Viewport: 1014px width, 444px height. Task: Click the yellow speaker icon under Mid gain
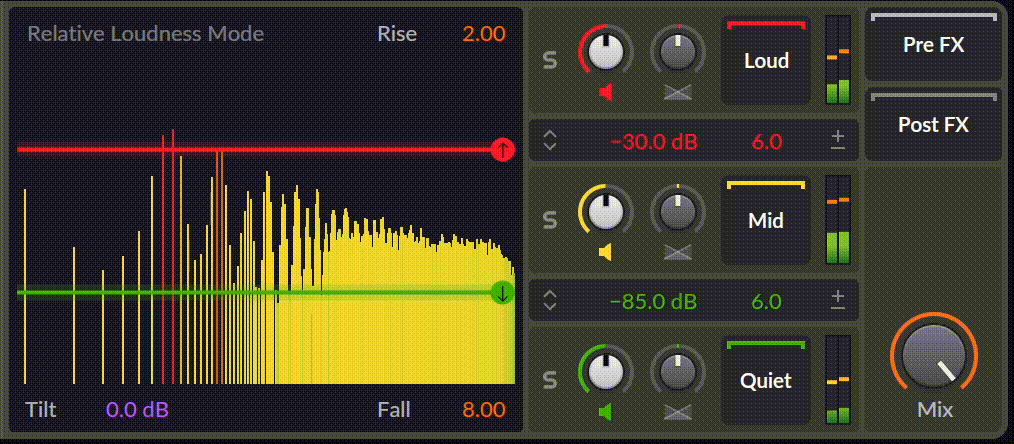(606, 253)
